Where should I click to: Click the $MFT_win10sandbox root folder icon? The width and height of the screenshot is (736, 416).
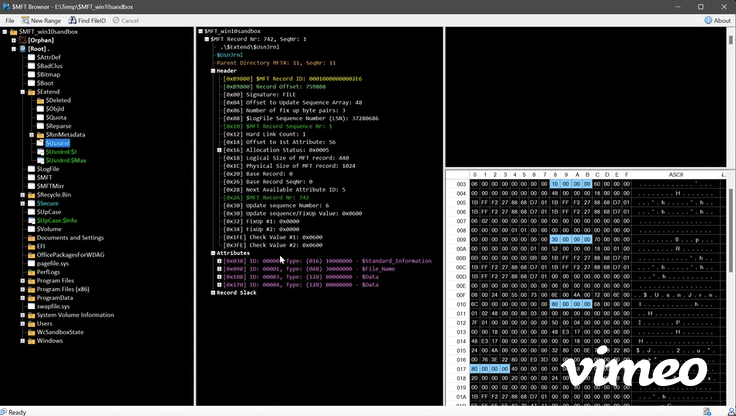click(x=13, y=31)
